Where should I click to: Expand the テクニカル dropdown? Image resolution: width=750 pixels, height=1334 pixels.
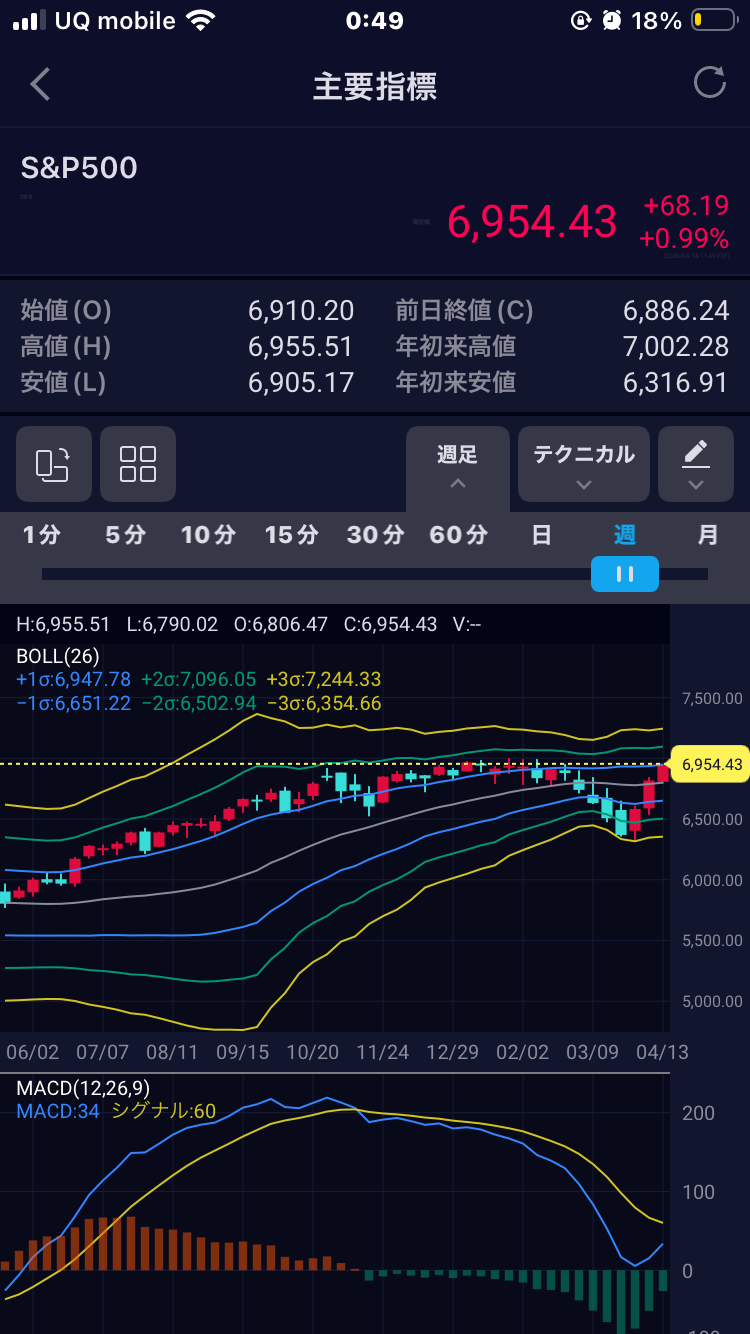click(x=584, y=464)
